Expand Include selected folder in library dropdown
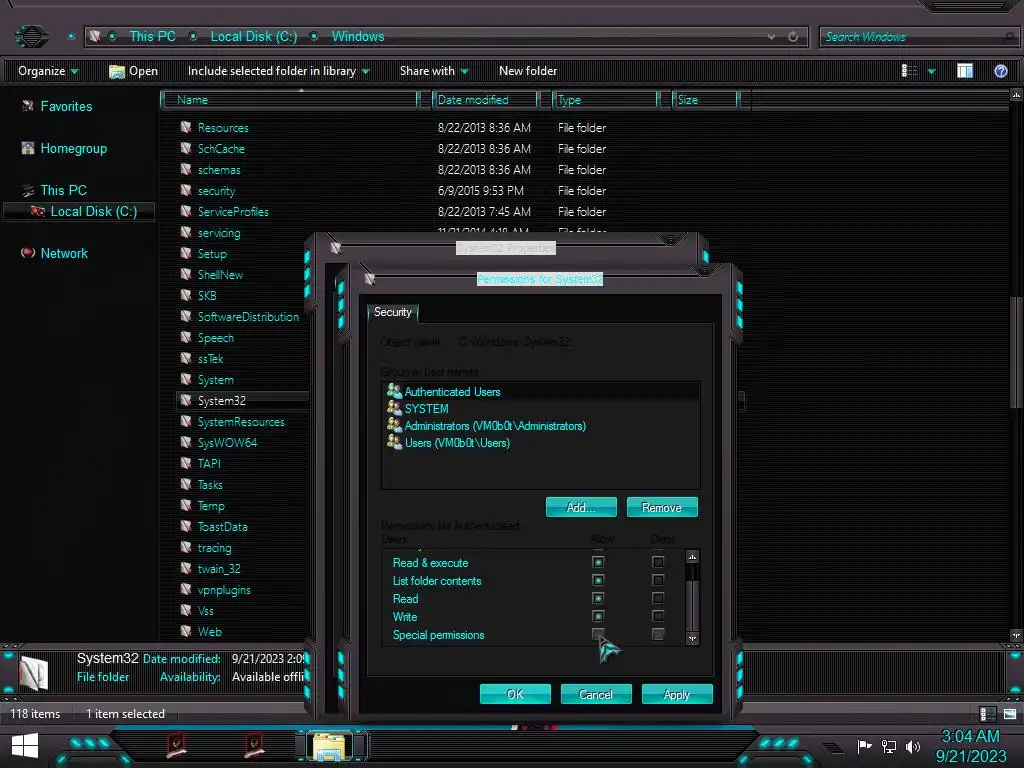Viewport: 1024px width, 768px height. 365,71
